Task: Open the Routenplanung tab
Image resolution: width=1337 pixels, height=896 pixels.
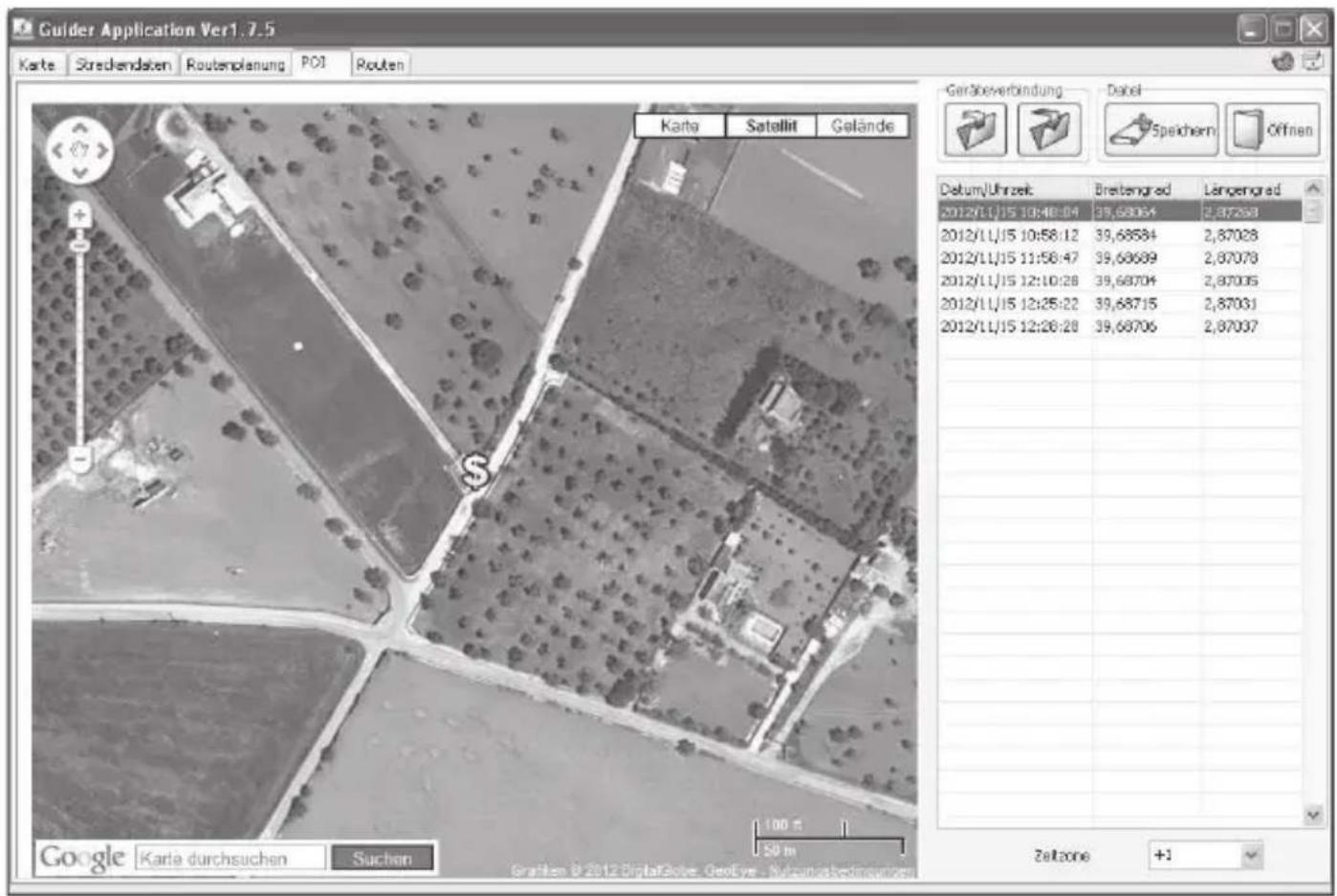Action: [235, 64]
